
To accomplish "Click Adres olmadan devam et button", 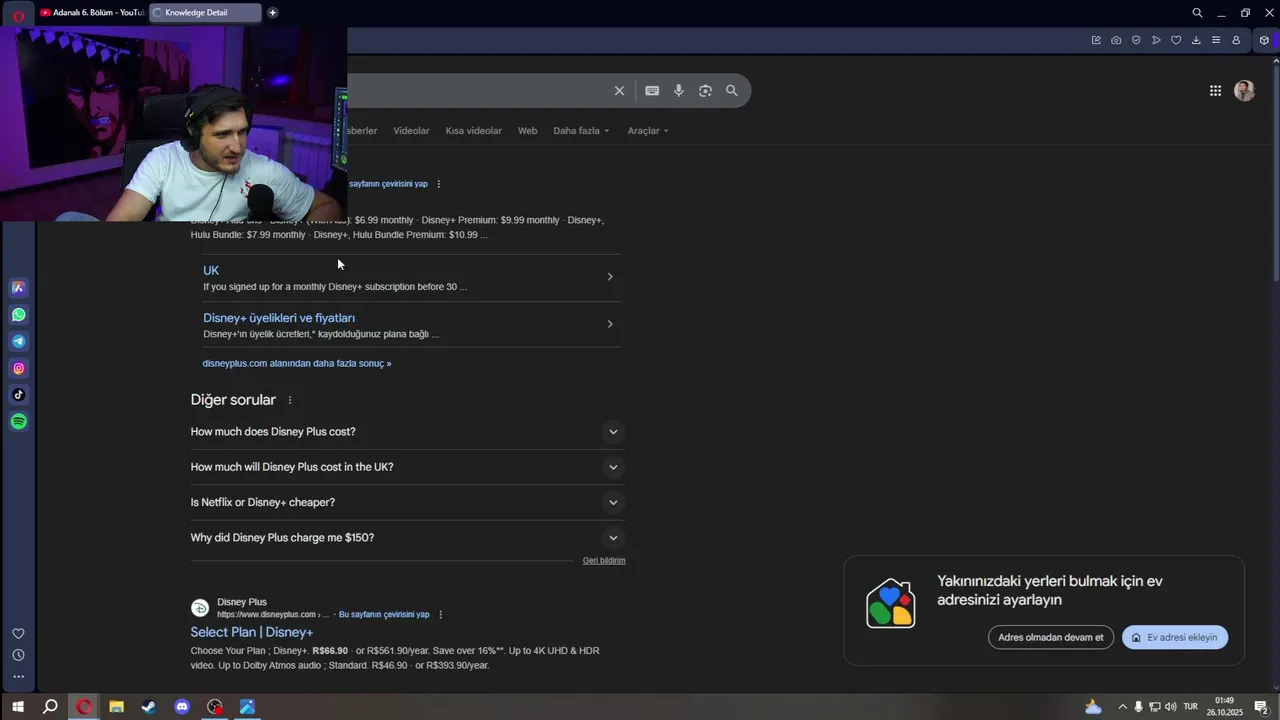I will click(1051, 637).
